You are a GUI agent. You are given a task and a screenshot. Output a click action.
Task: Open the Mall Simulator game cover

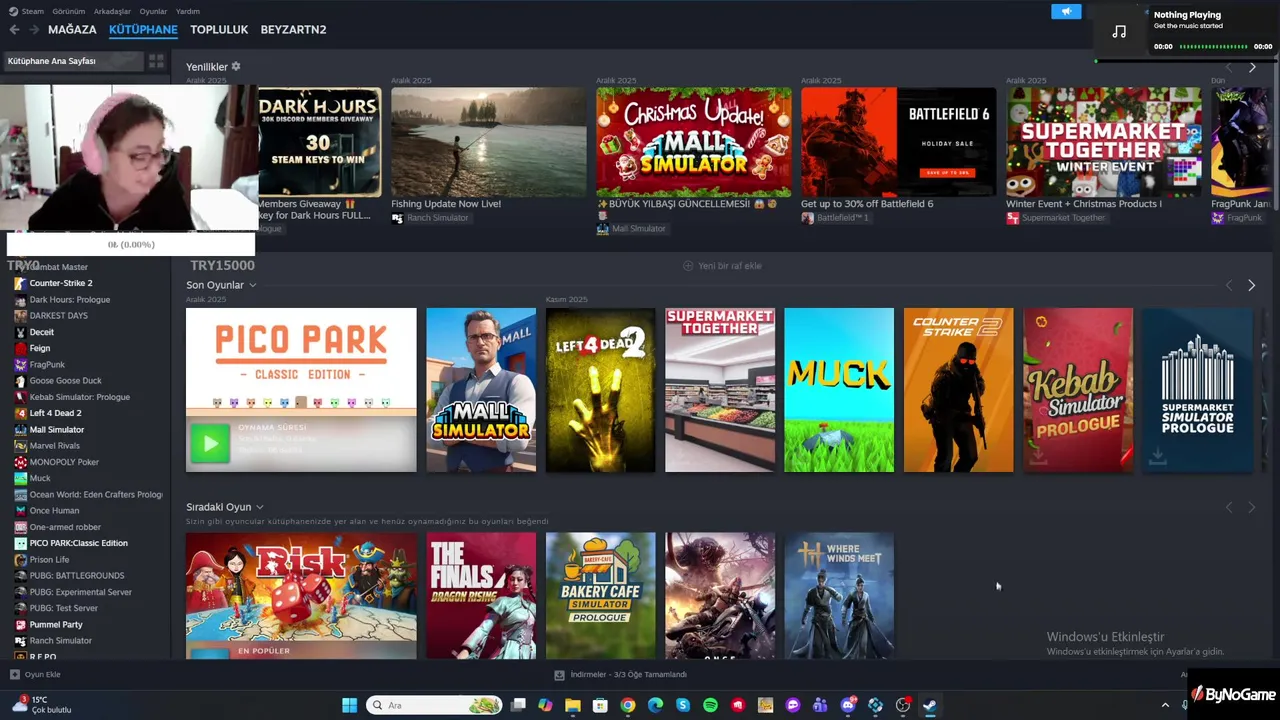481,390
